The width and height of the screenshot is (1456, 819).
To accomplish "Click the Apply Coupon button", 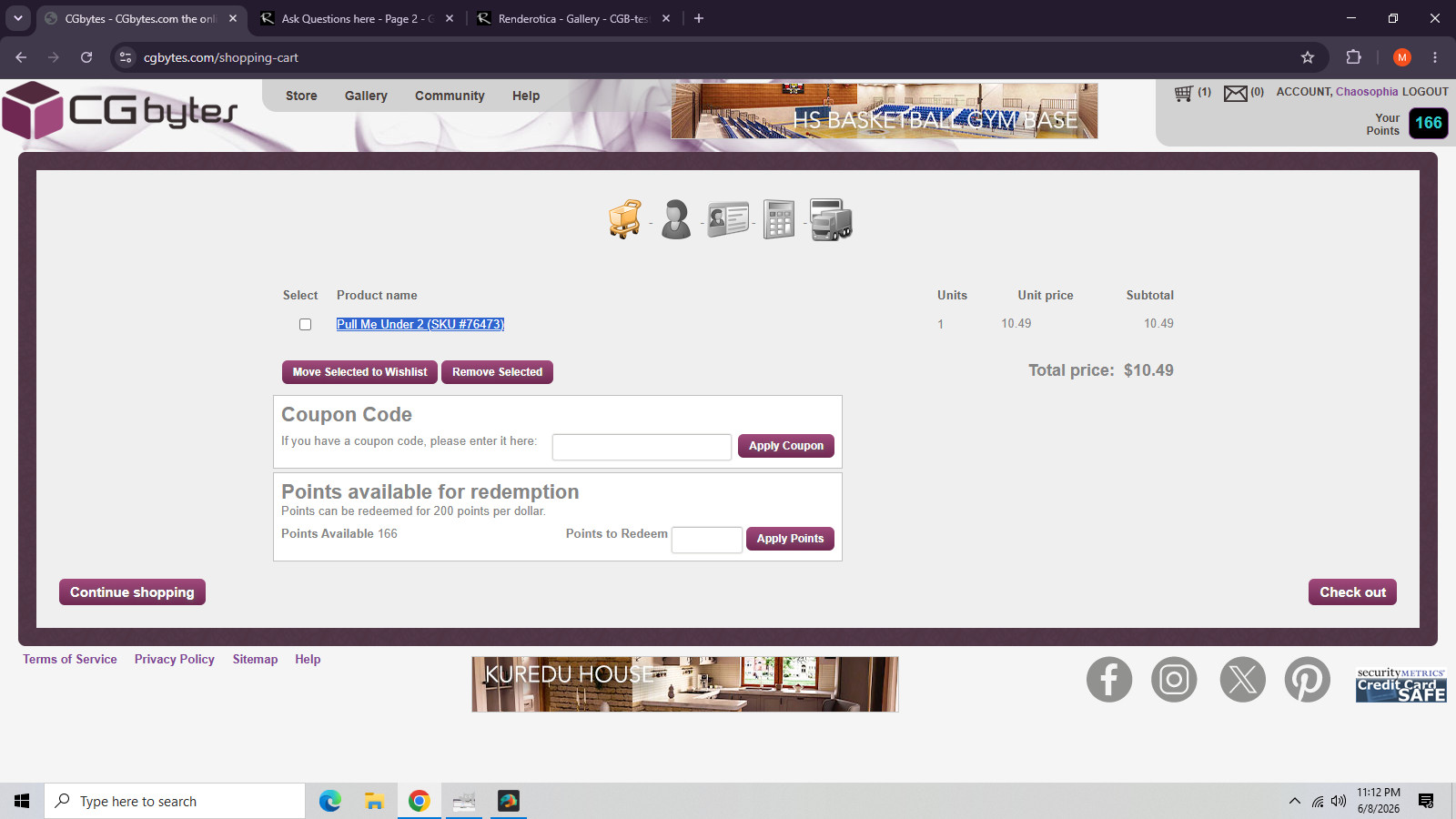I will click(x=786, y=446).
